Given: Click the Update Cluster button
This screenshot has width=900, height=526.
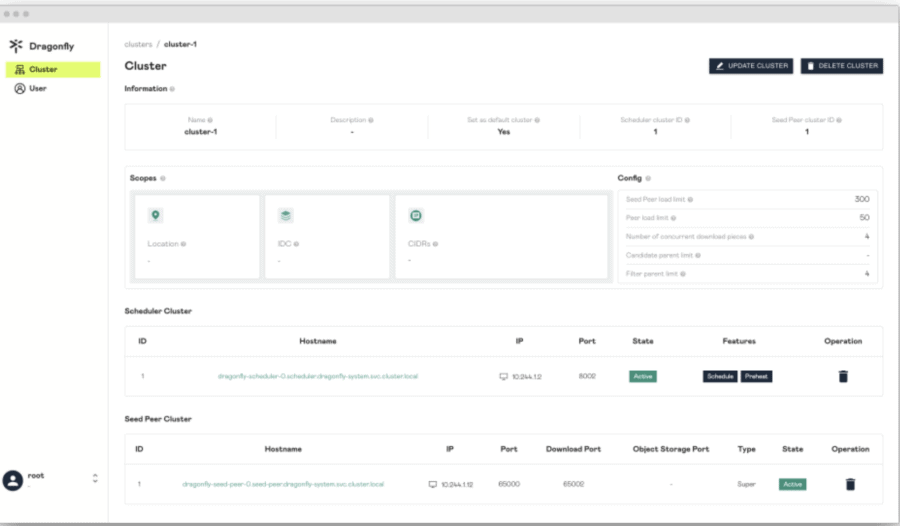Looking at the screenshot, I should 751,66.
